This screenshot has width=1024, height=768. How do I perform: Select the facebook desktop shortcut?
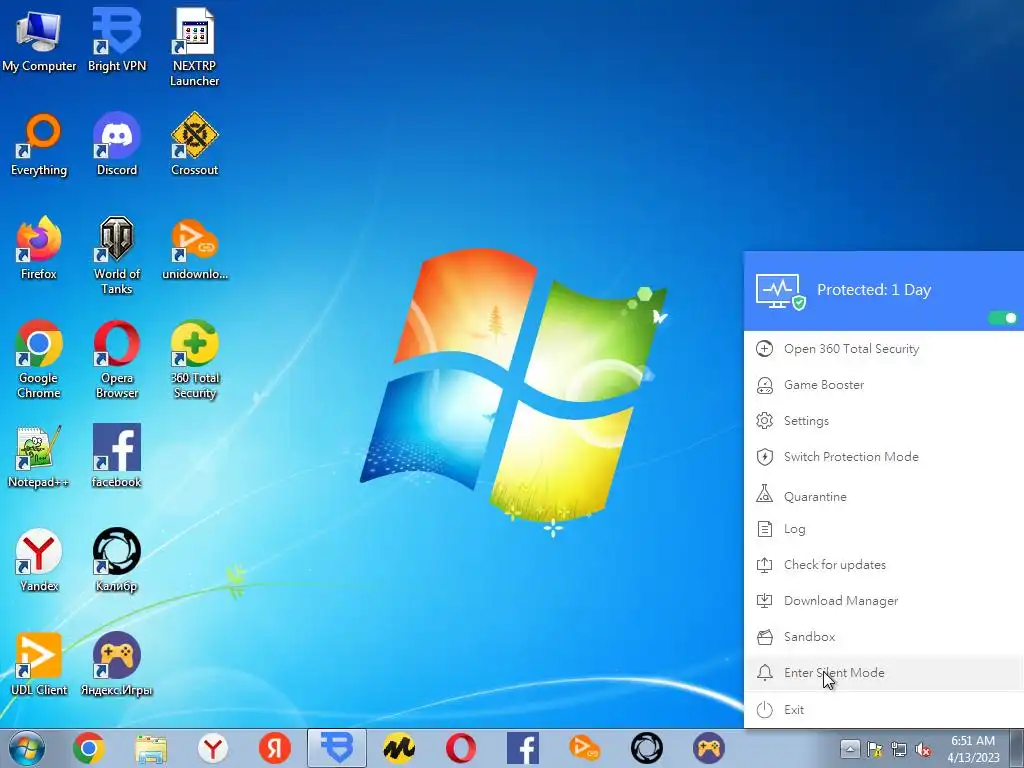click(x=117, y=456)
